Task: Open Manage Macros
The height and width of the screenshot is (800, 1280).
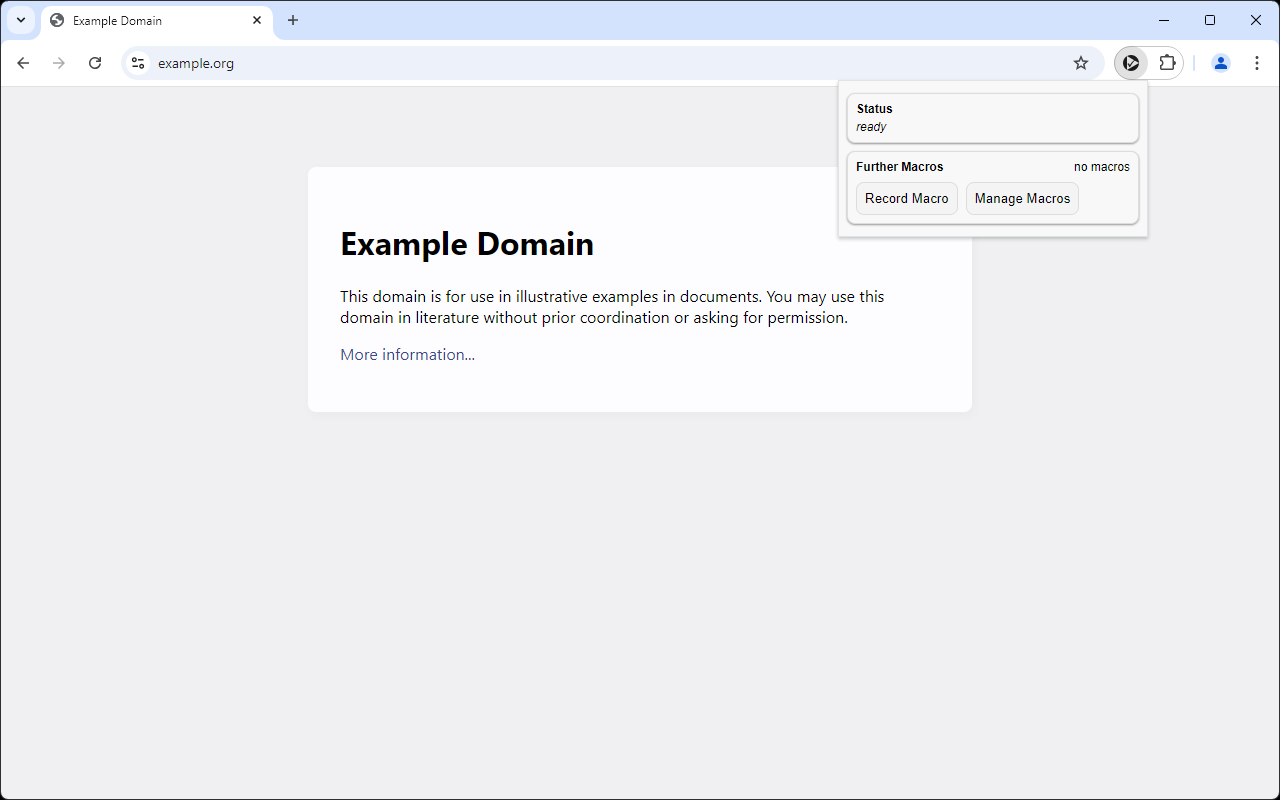Action: [x=1021, y=198]
